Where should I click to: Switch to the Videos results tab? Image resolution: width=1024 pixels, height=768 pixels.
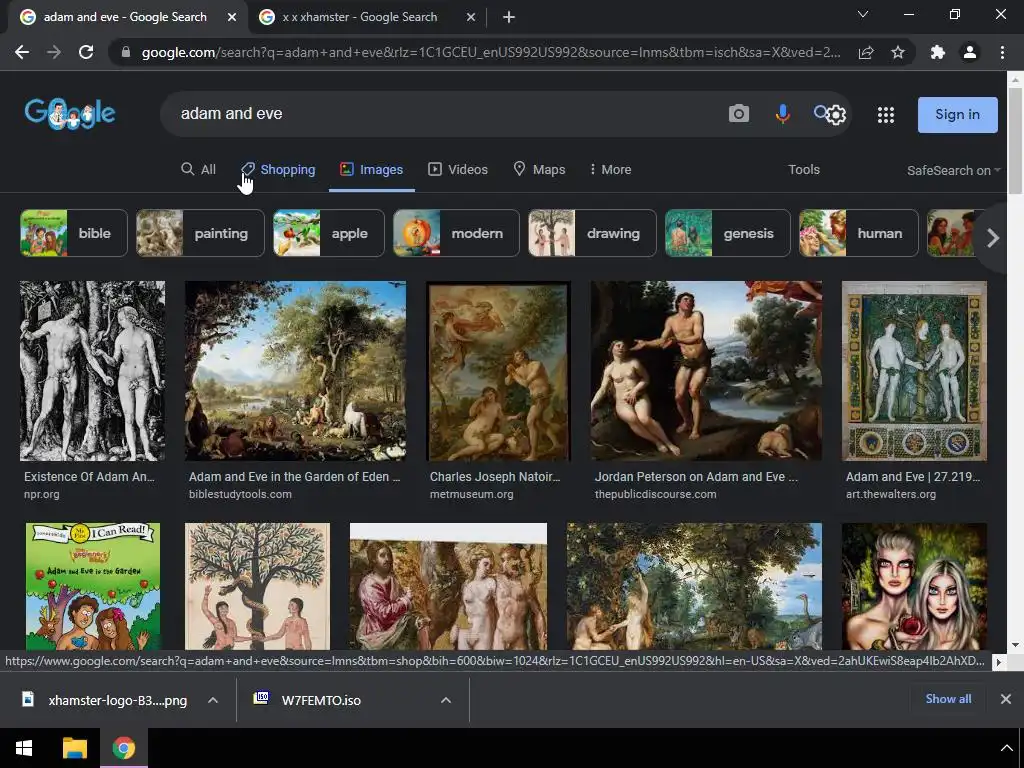[458, 170]
